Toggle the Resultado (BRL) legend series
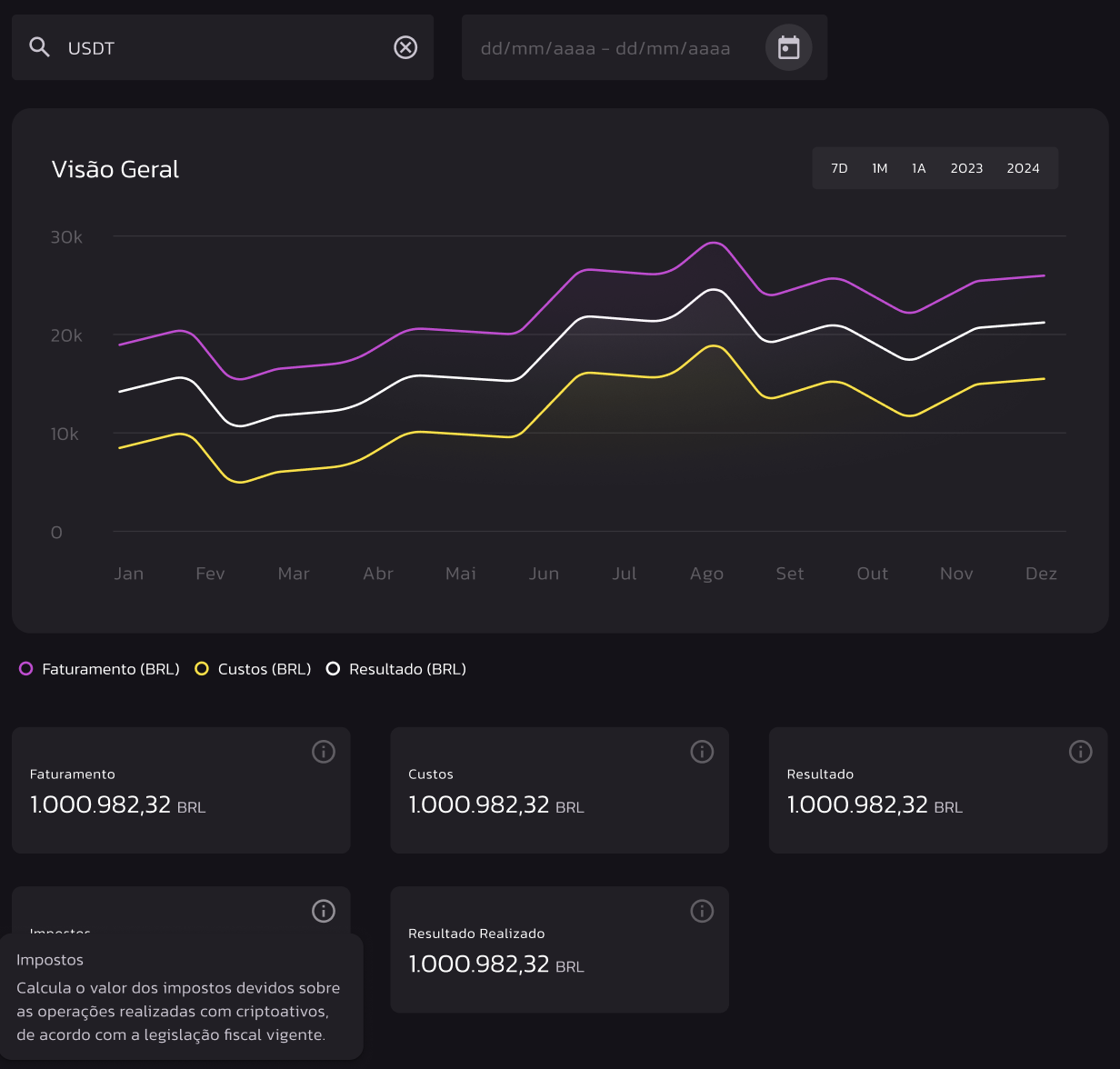 (x=395, y=668)
